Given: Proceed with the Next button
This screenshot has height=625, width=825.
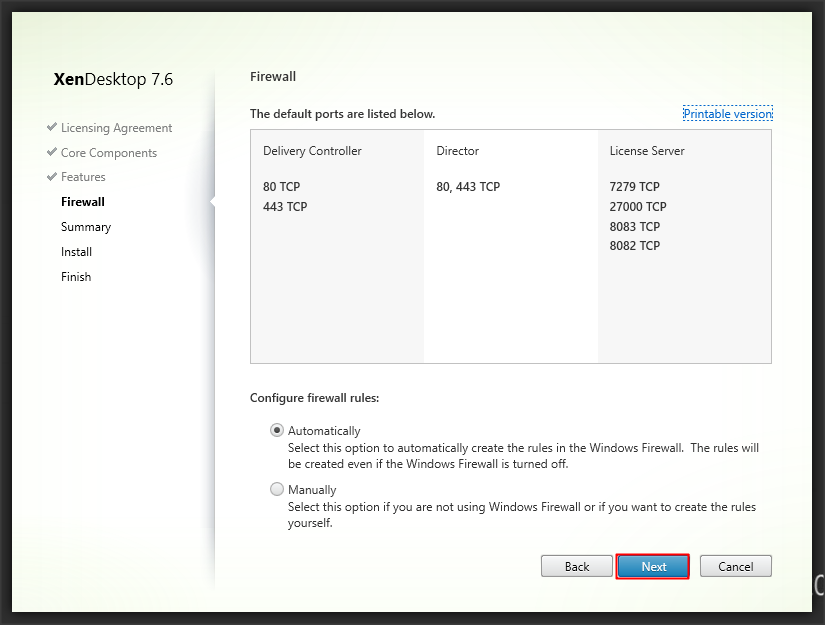Looking at the screenshot, I should coord(653,567).
